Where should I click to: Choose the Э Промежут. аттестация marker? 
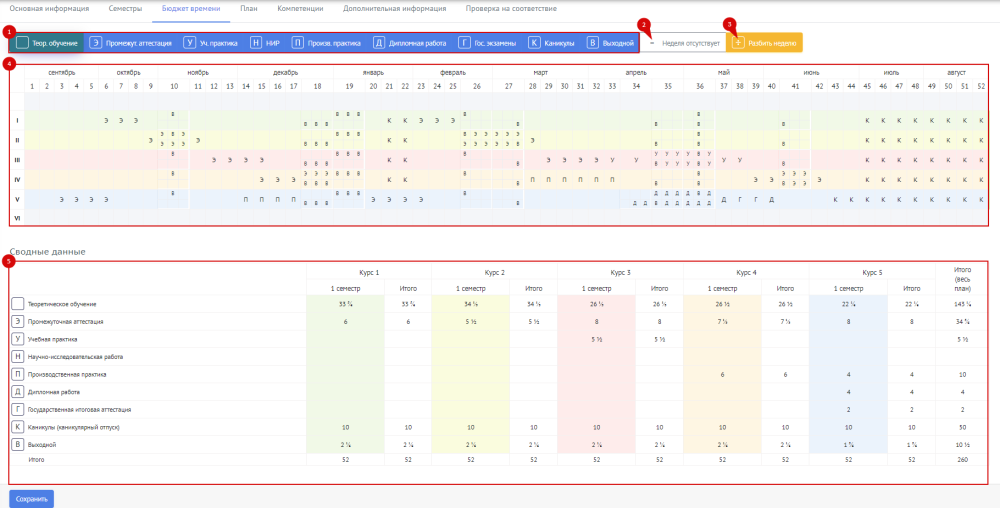pos(131,43)
